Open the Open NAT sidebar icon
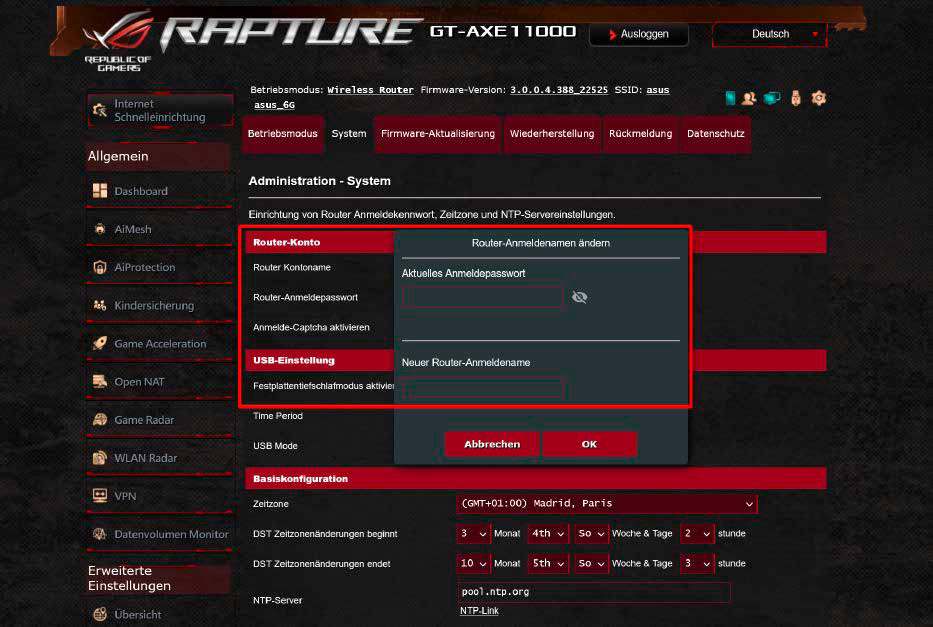This screenshot has height=627, width=933. (x=100, y=381)
